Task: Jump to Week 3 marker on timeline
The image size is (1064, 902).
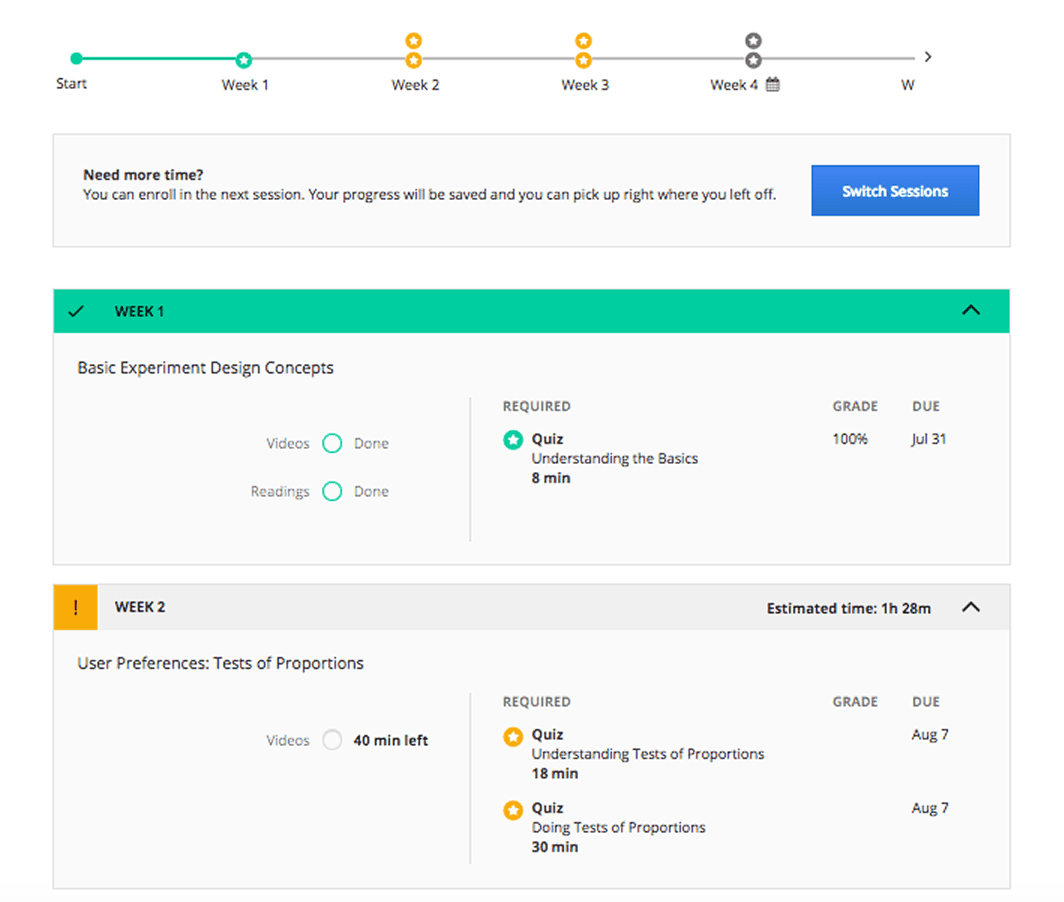Action: tap(584, 60)
